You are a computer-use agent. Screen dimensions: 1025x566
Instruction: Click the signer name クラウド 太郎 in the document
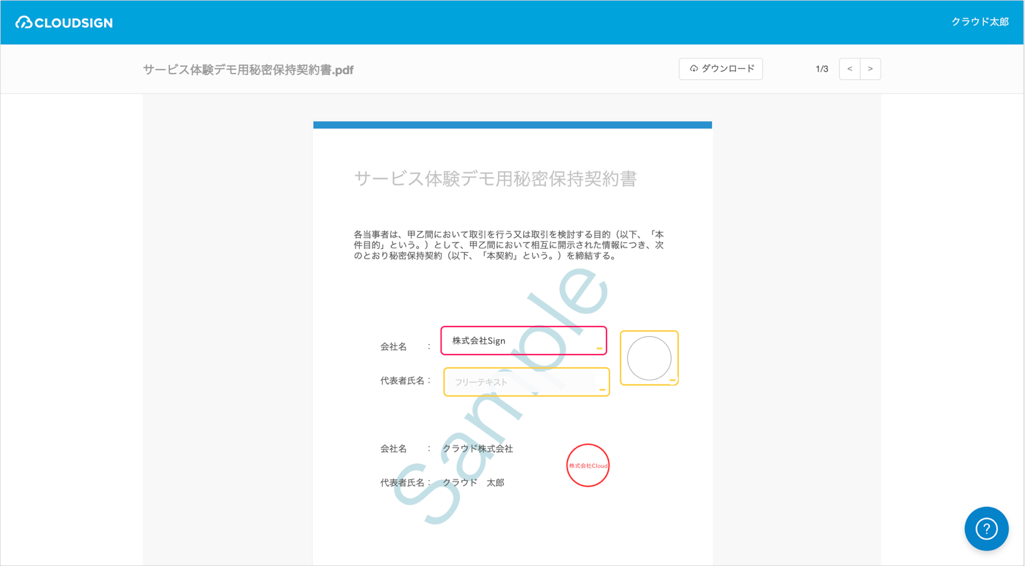coord(473,483)
